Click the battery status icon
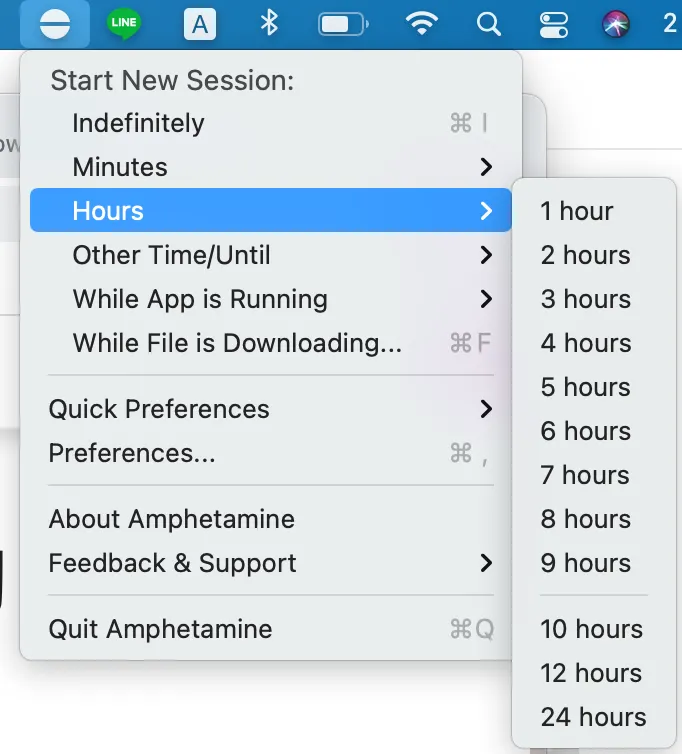The height and width of the screenshot is (754, 682). tap(343, 24)
